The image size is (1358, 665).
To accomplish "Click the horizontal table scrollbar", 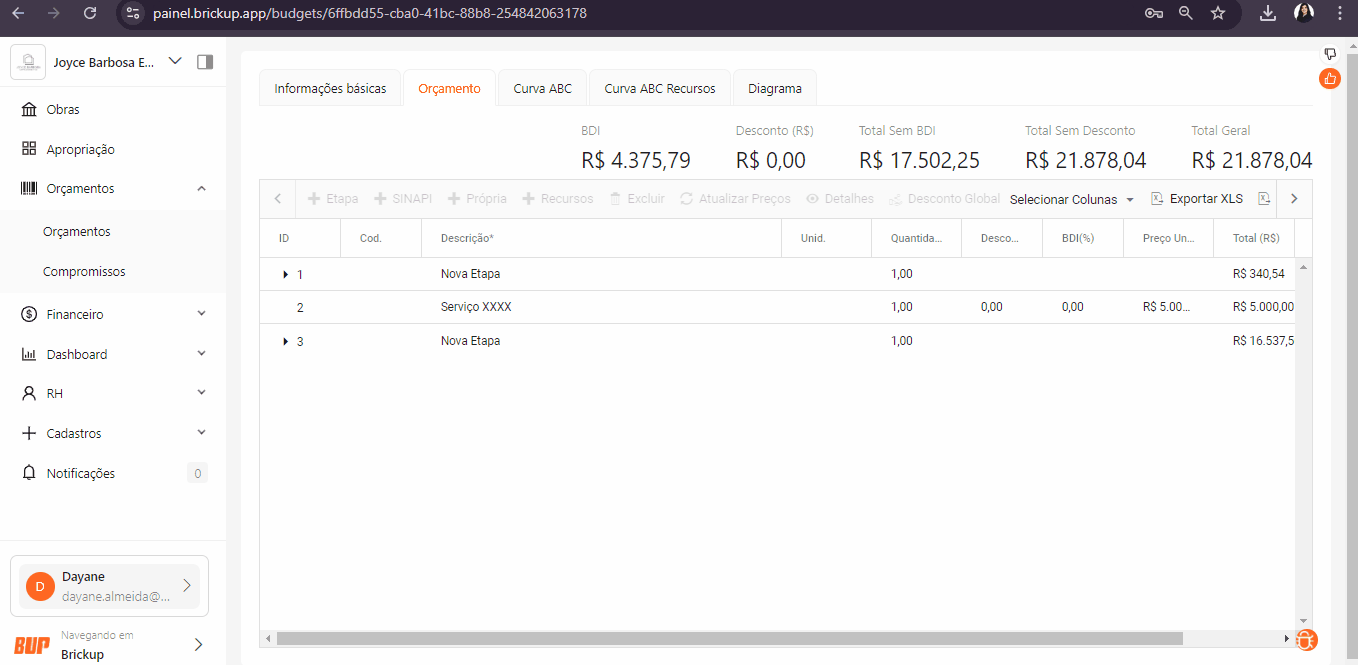I will [x=730, y=638].
